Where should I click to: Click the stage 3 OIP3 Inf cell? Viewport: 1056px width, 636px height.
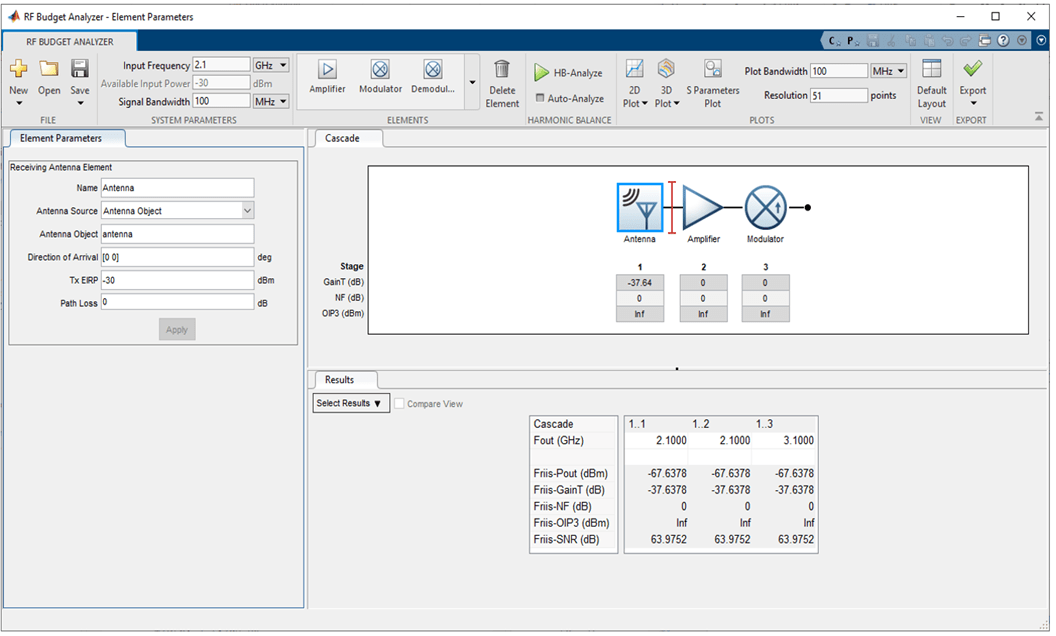[766, 314]
